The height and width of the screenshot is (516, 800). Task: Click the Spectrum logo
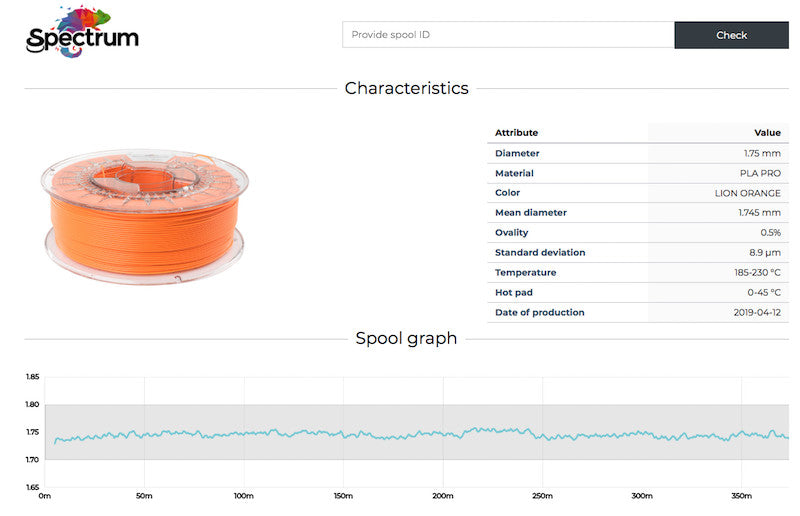point(82,33)
